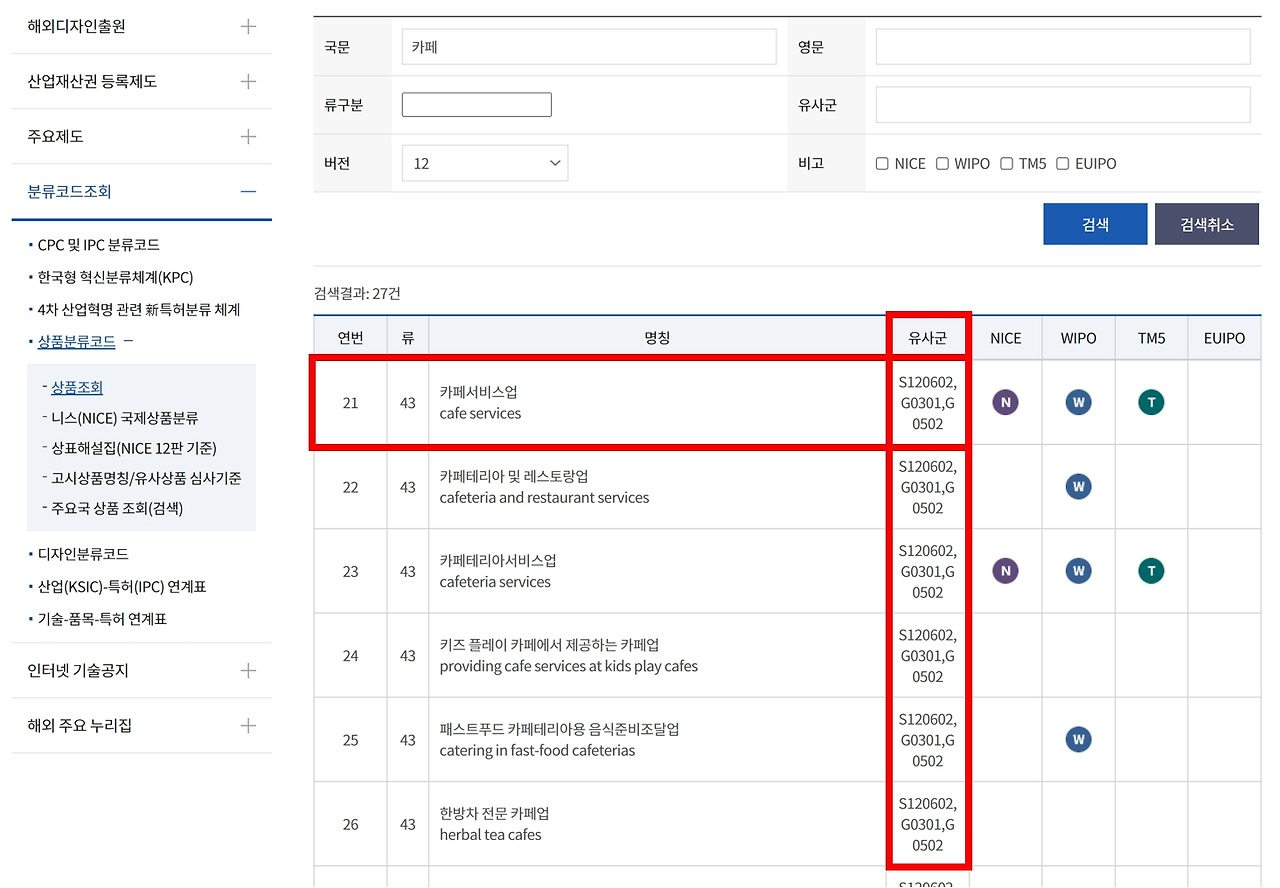Click the 'cafeteria services' name cell
Screen dimensions: 1280x888
coord(657,571)
